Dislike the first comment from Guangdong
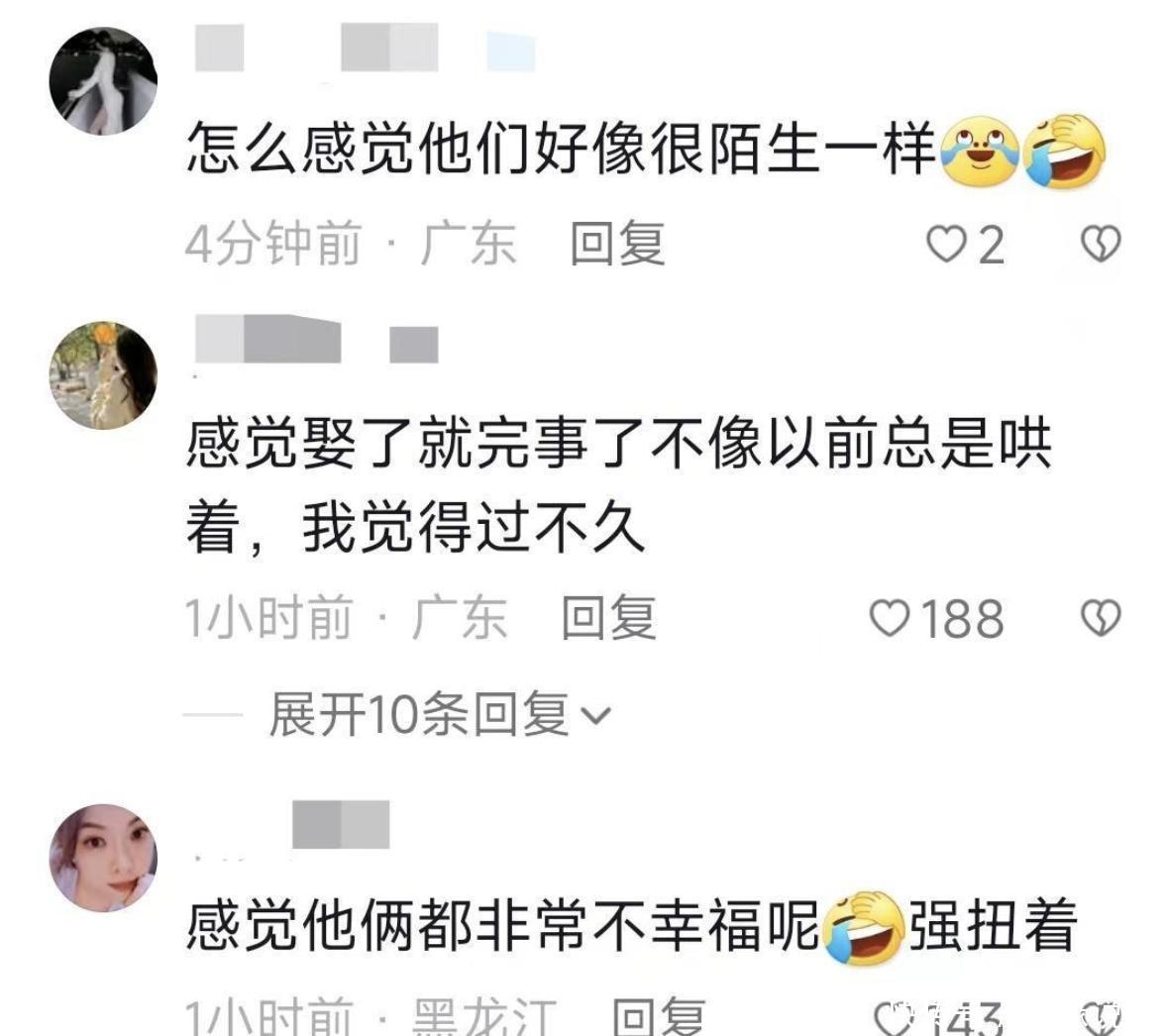This screenshot has height=1036, width=1165. (1101, 244)
